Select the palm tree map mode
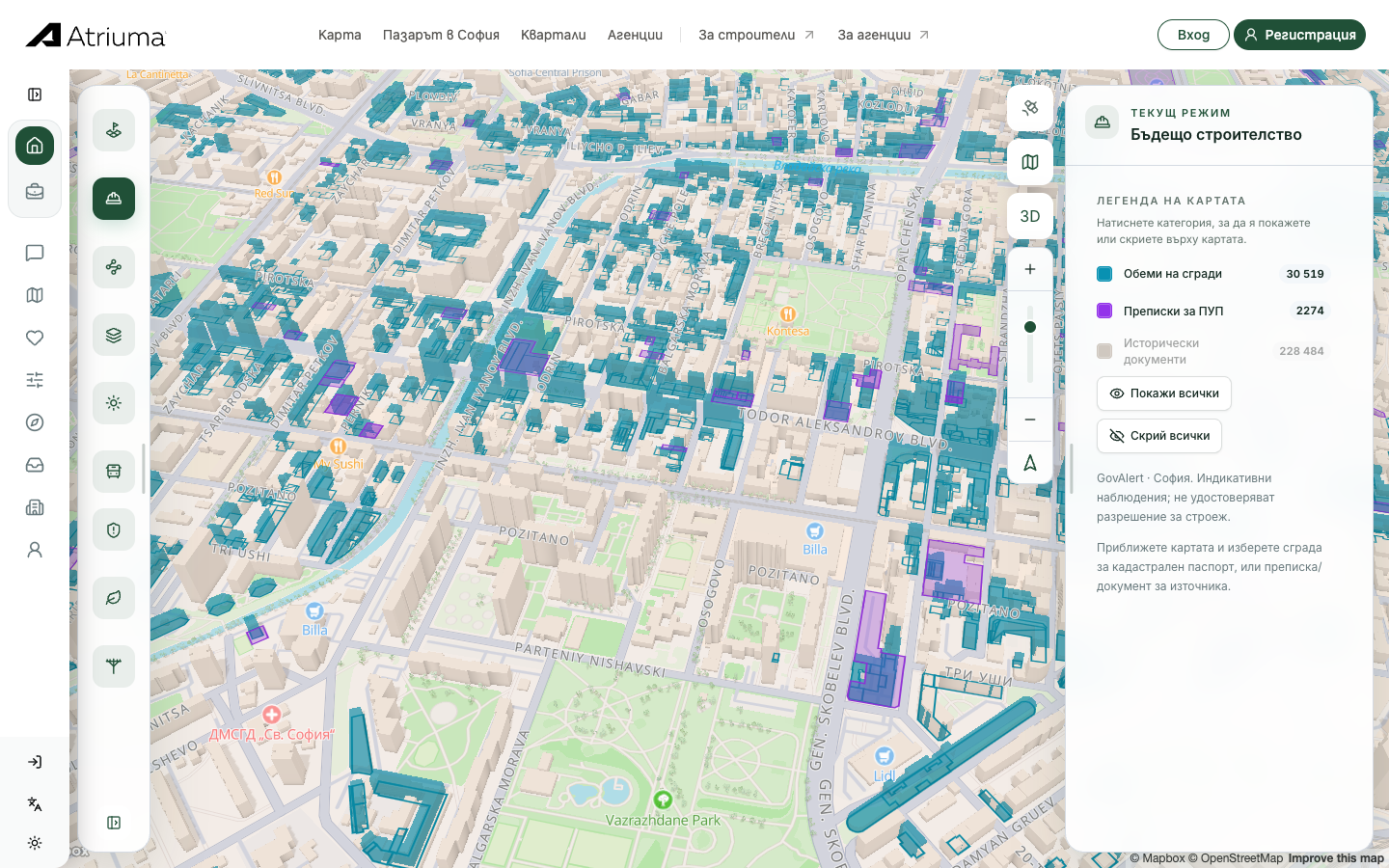The image size is (1389, 868). 114,666
